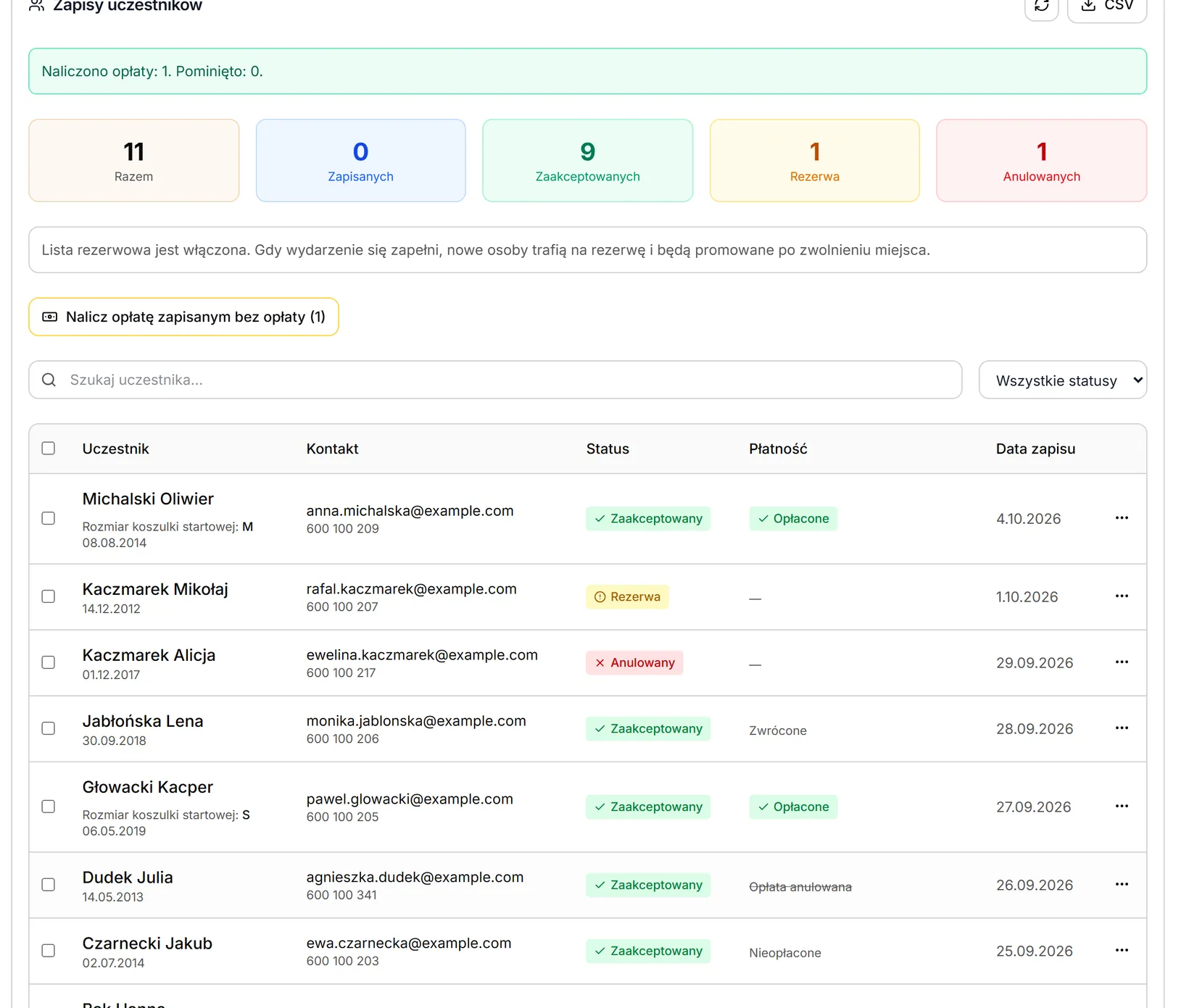Screen dimensions: 1189x1008
Task: Open the three-dot menu for Kaczmarek Alicja
Action: tap(1122, 662)
